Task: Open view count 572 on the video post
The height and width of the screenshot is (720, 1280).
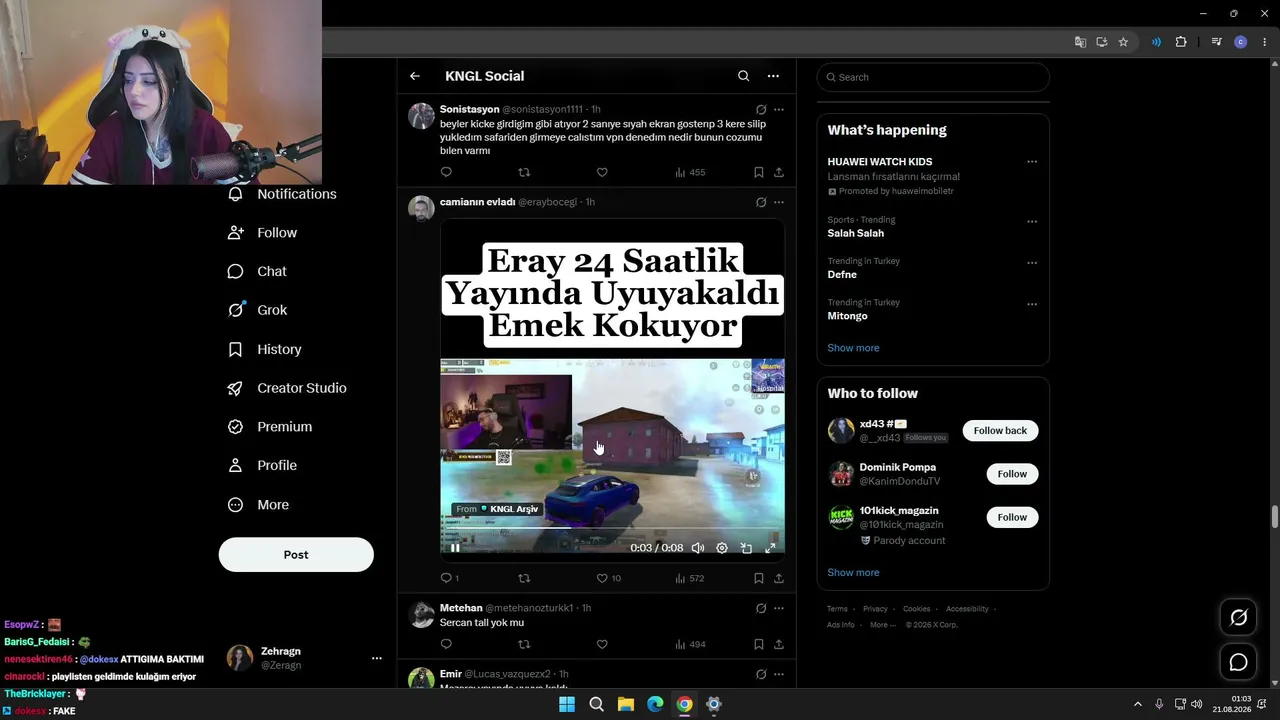Action: tap(690, 578)
